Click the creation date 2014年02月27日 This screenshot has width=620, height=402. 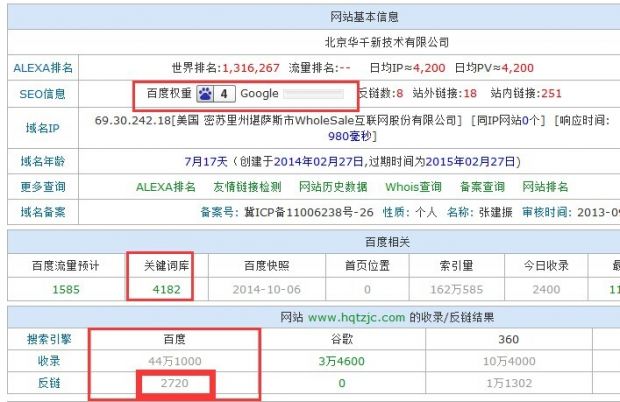318,161
